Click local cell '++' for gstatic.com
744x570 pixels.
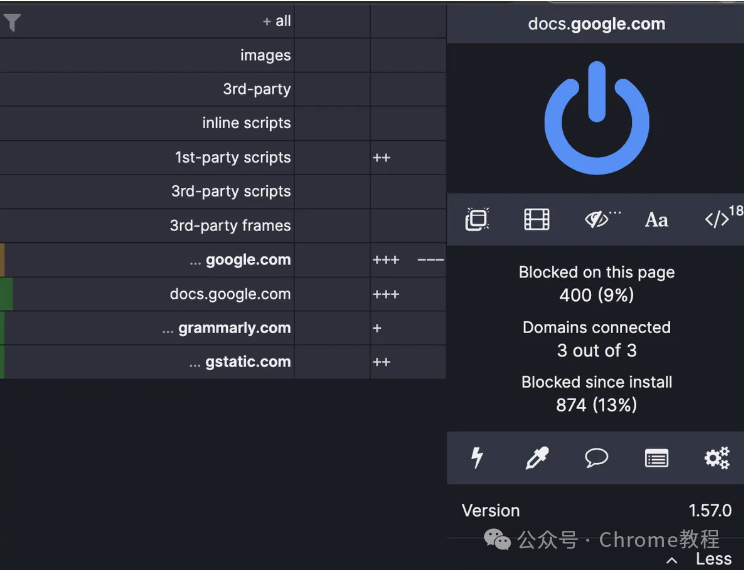pyautogui.click(x=408, y=362)
